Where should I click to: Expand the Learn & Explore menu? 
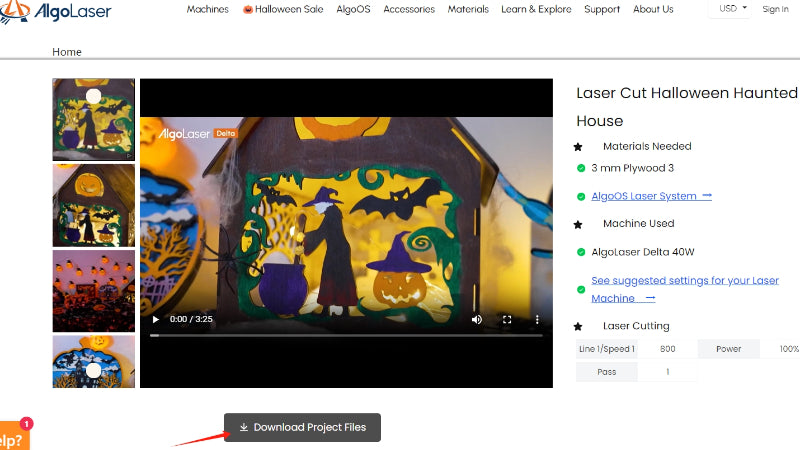[536, 10]
